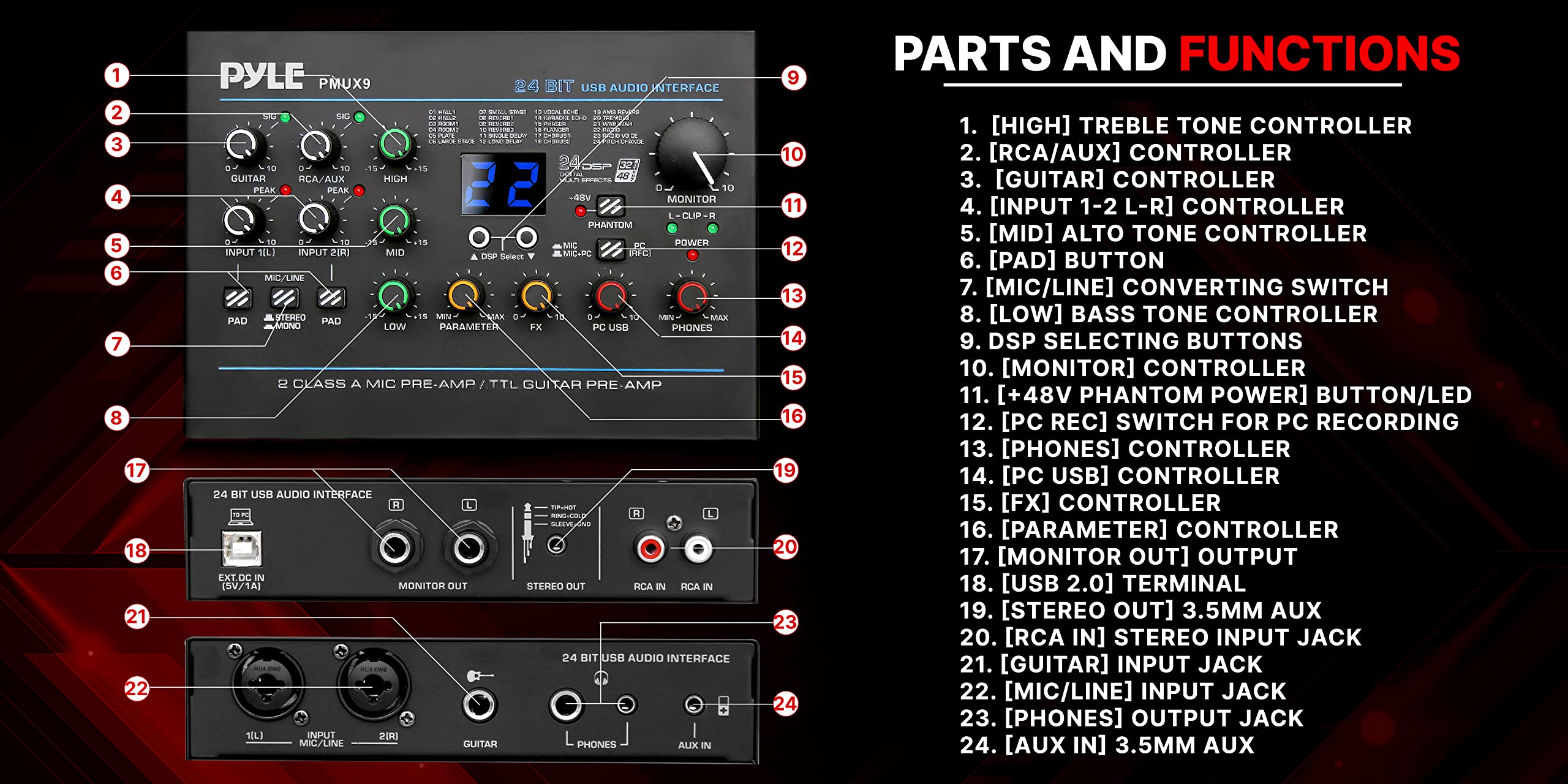This screenshot has width=1568, height=784.
Task: Click the 'PARTS AND FUNCTIONS' heading
Action: [x=1177, y=54]
